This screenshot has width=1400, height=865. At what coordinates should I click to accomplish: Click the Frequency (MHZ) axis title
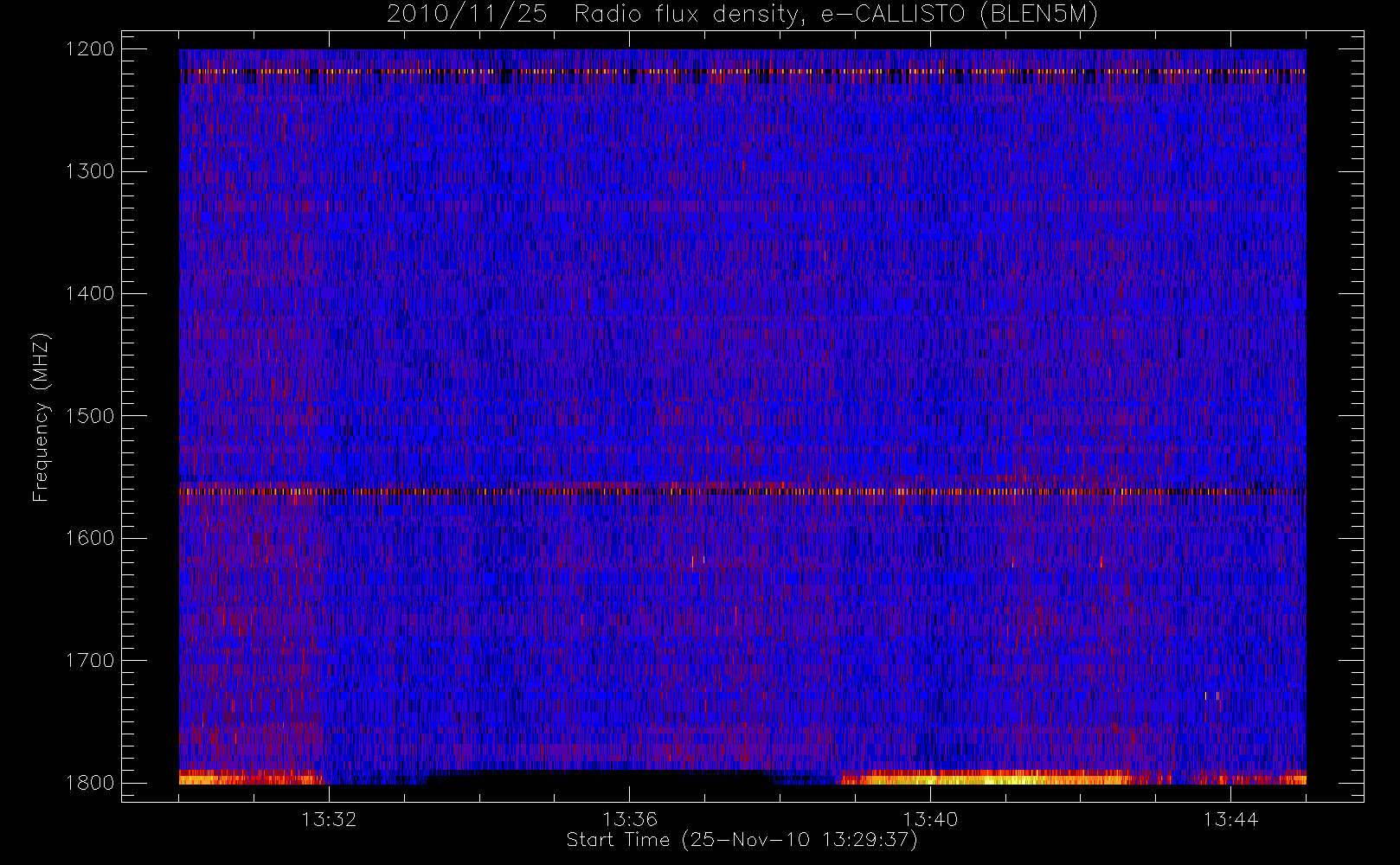[41, 417]
